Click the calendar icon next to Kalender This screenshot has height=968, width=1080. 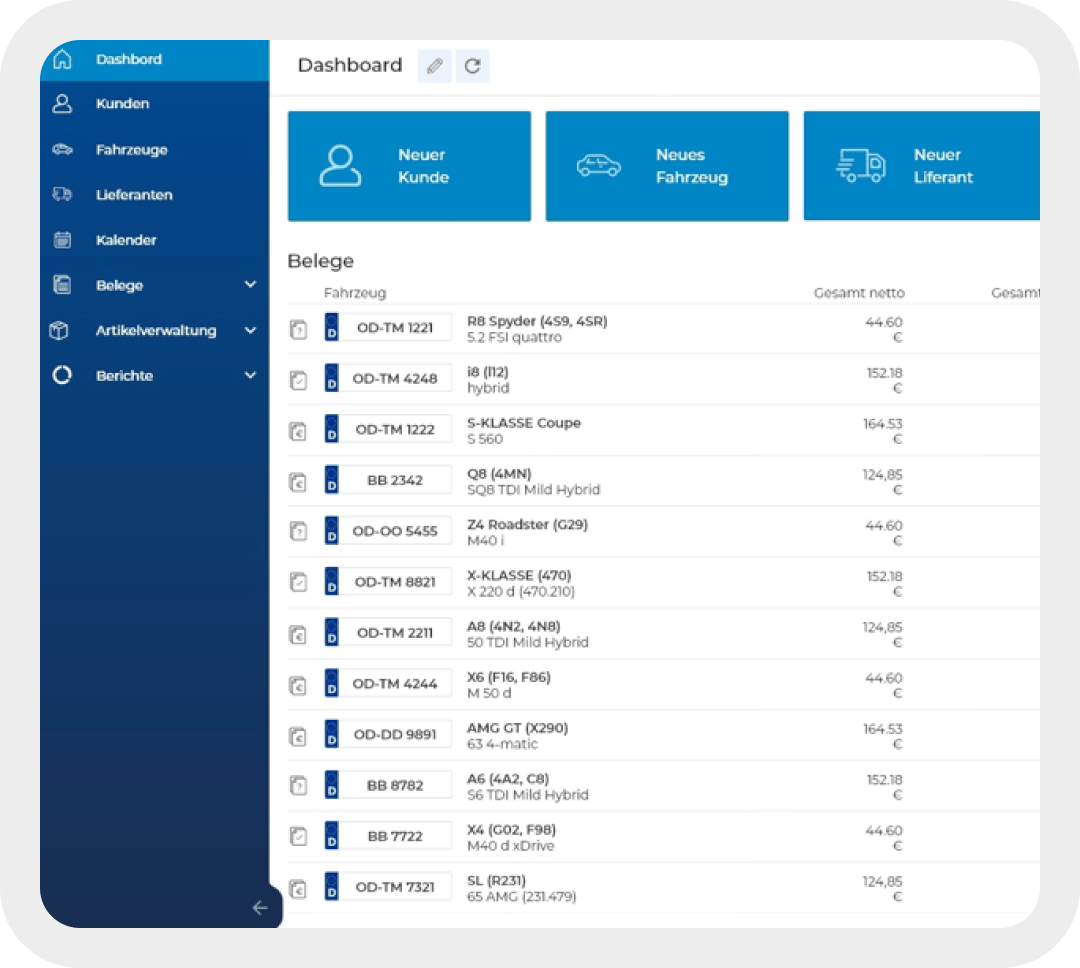62,240
